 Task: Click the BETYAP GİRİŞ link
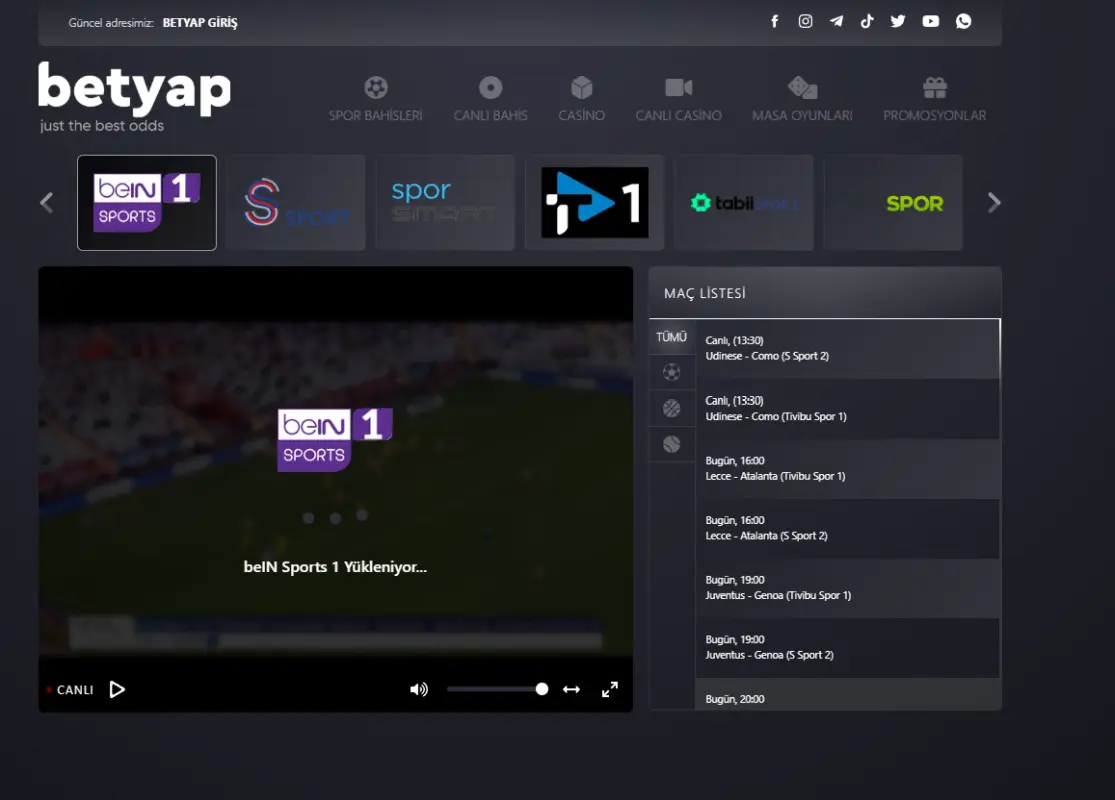point(199,21)
